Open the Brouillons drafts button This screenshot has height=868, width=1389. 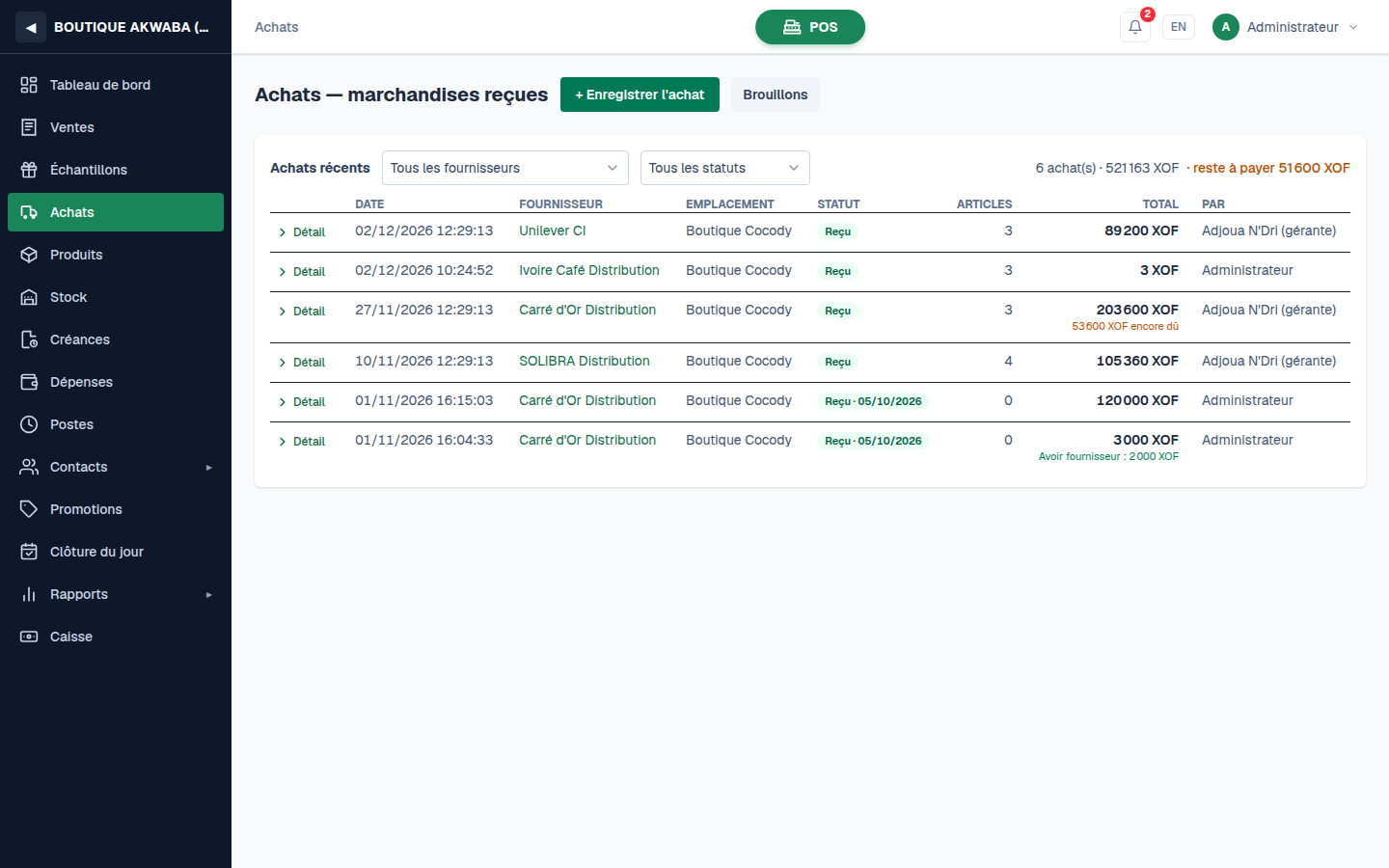[776, 95]
